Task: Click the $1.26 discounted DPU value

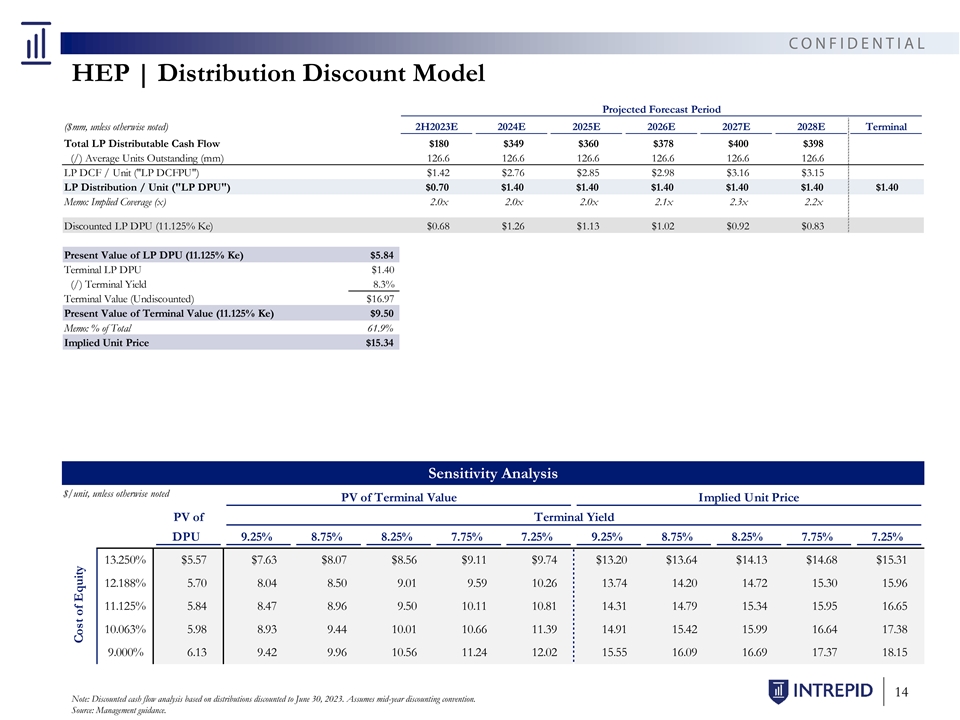Action: click(x=513, y=226)
